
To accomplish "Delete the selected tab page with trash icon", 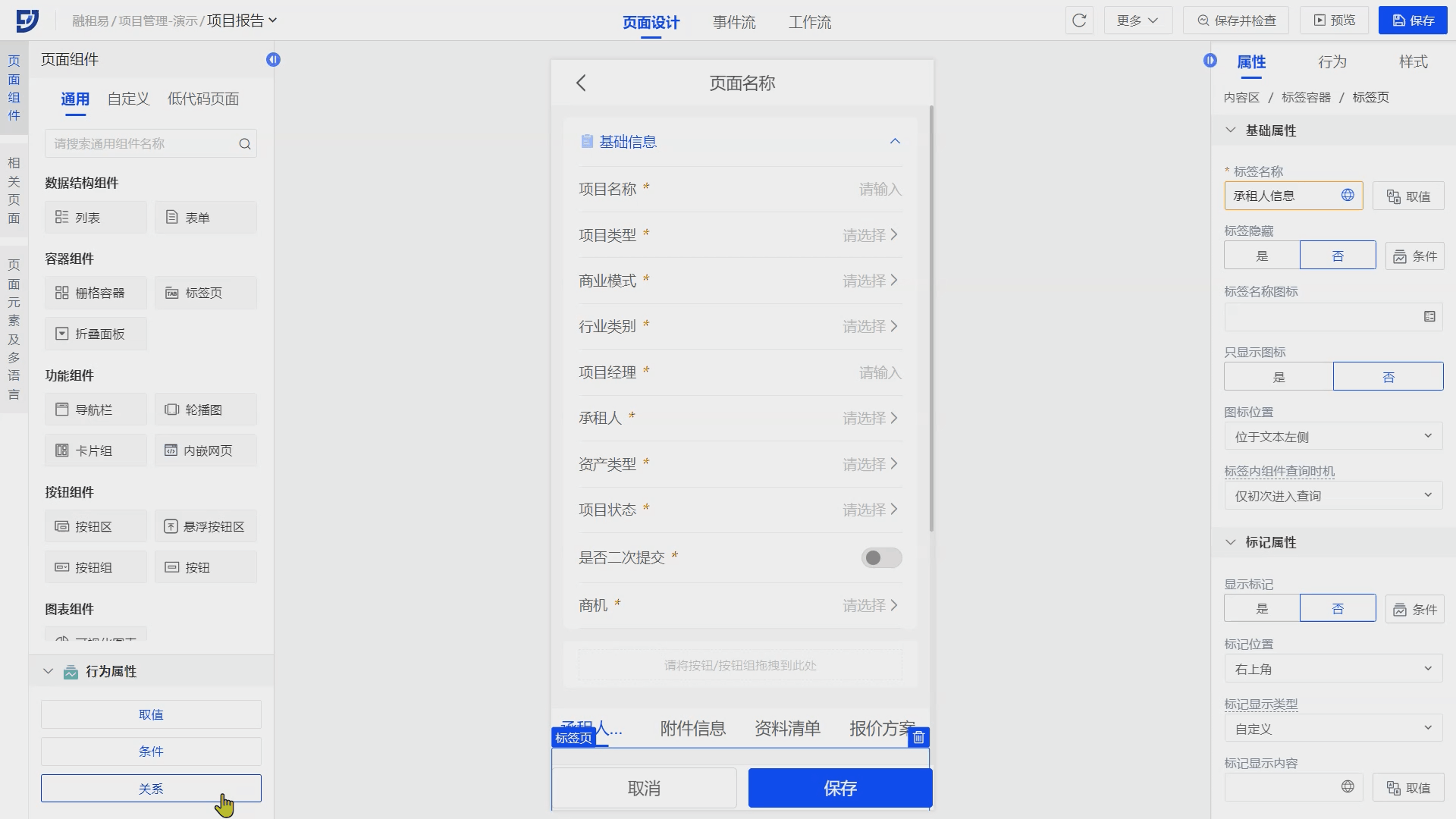I will click(918, 737).
